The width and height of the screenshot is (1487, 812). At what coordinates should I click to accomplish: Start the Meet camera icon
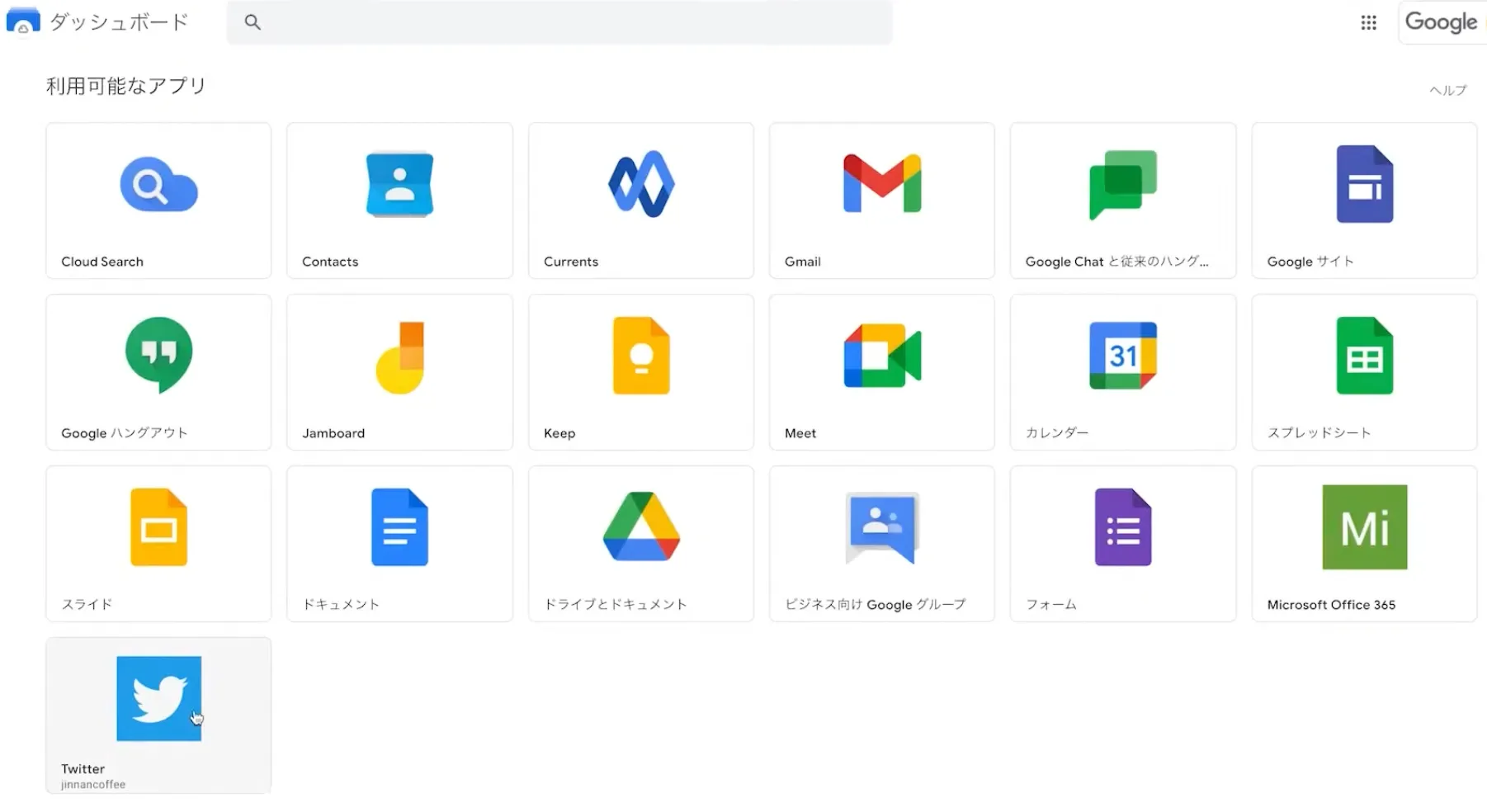point(882,356)
